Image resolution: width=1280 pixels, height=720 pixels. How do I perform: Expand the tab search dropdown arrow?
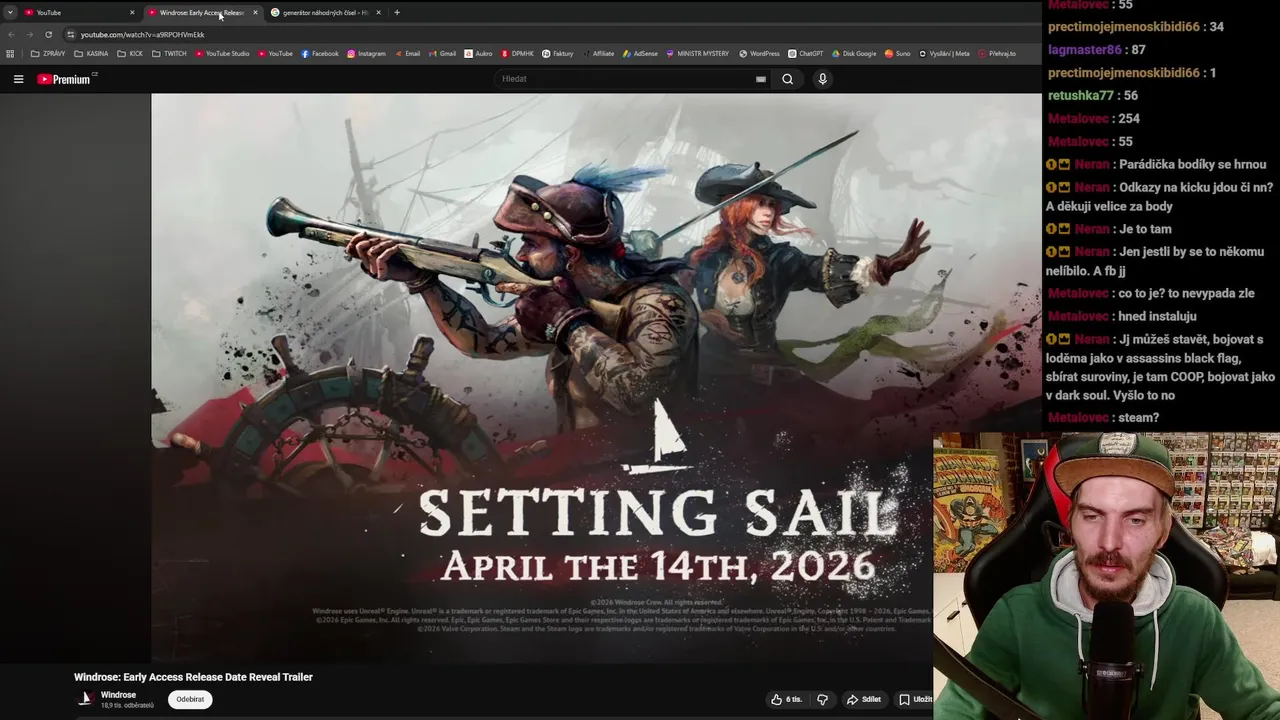point(10,12)
